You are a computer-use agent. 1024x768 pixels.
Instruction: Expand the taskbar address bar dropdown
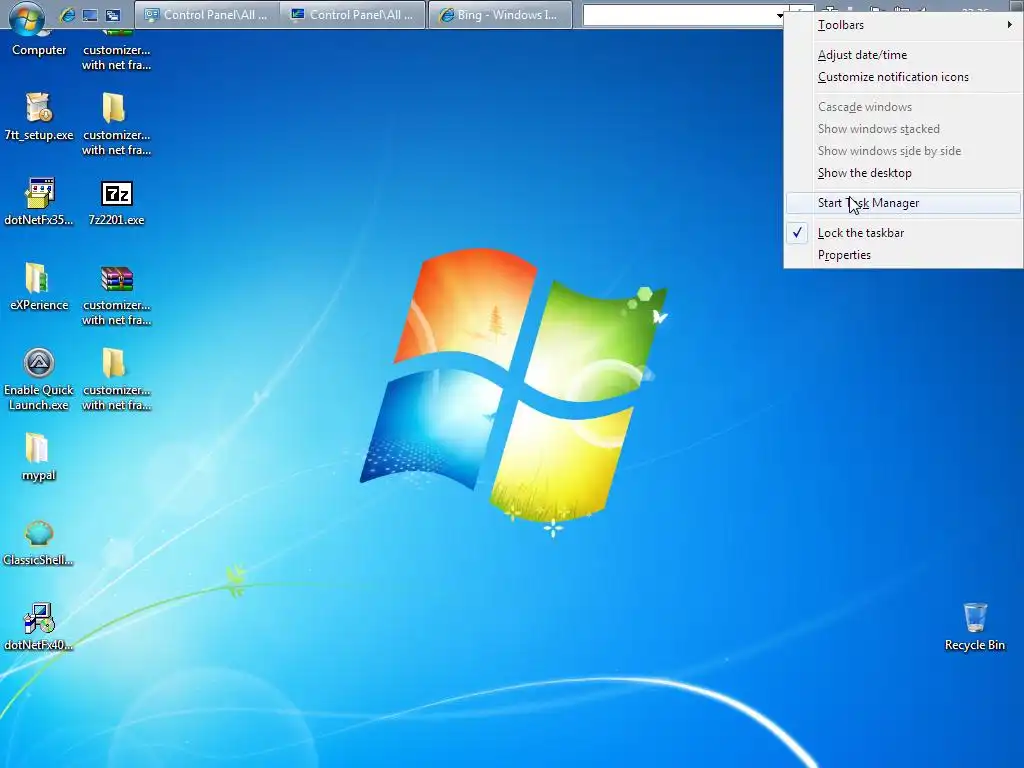(780, 15)
